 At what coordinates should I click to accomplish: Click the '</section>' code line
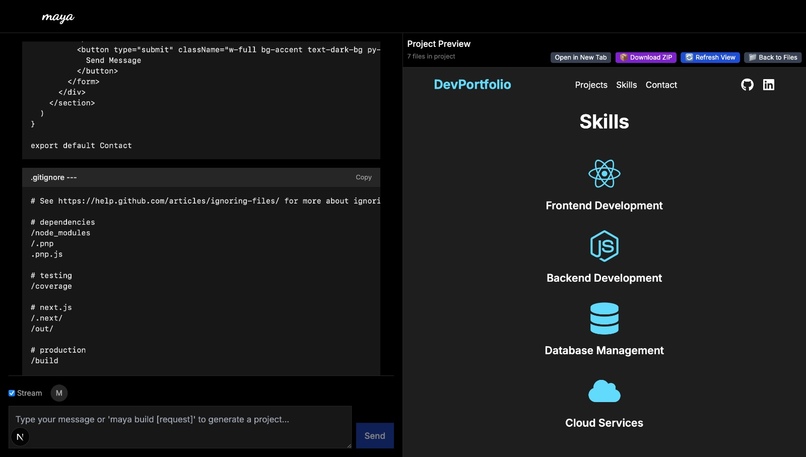click(x=72, y=103)
